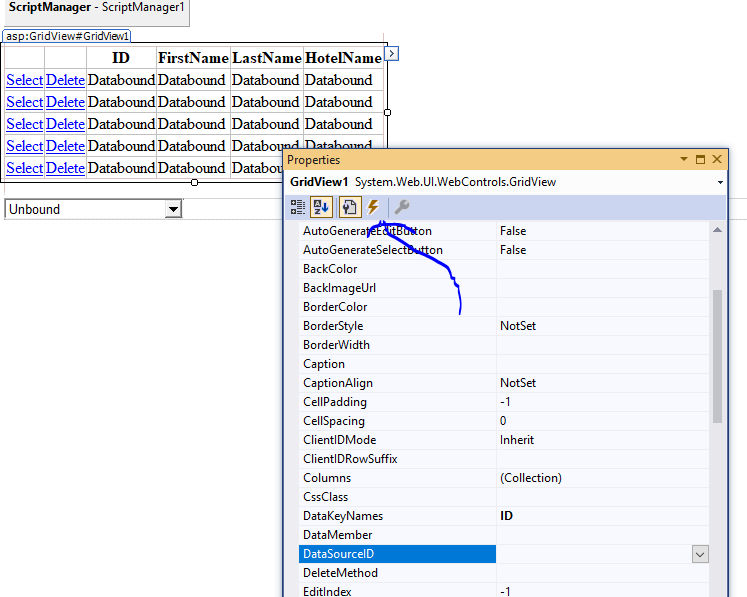Select the Caption property

(397, 364)
